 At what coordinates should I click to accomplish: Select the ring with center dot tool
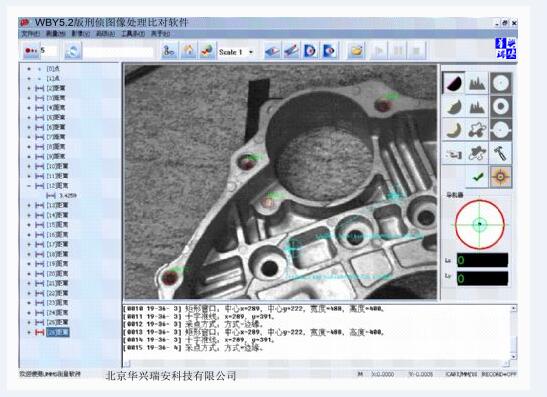click(501, 106)
